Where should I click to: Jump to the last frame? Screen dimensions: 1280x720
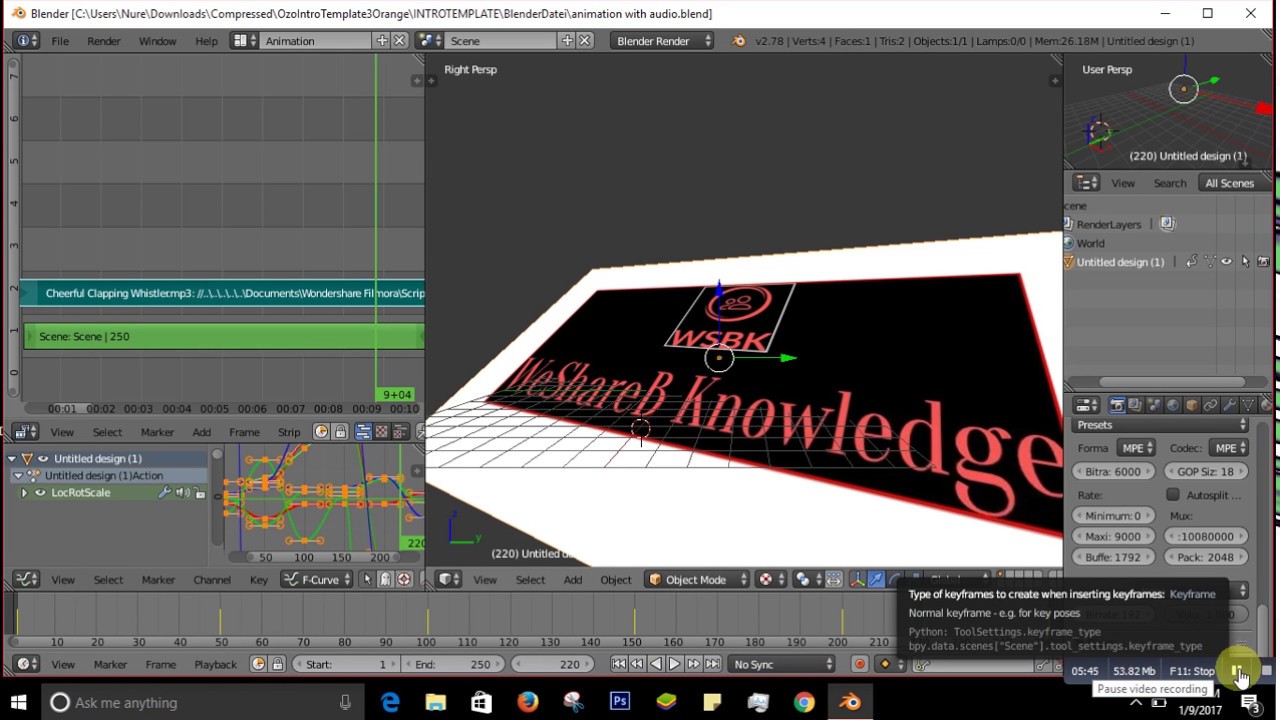tap(712, 664)
